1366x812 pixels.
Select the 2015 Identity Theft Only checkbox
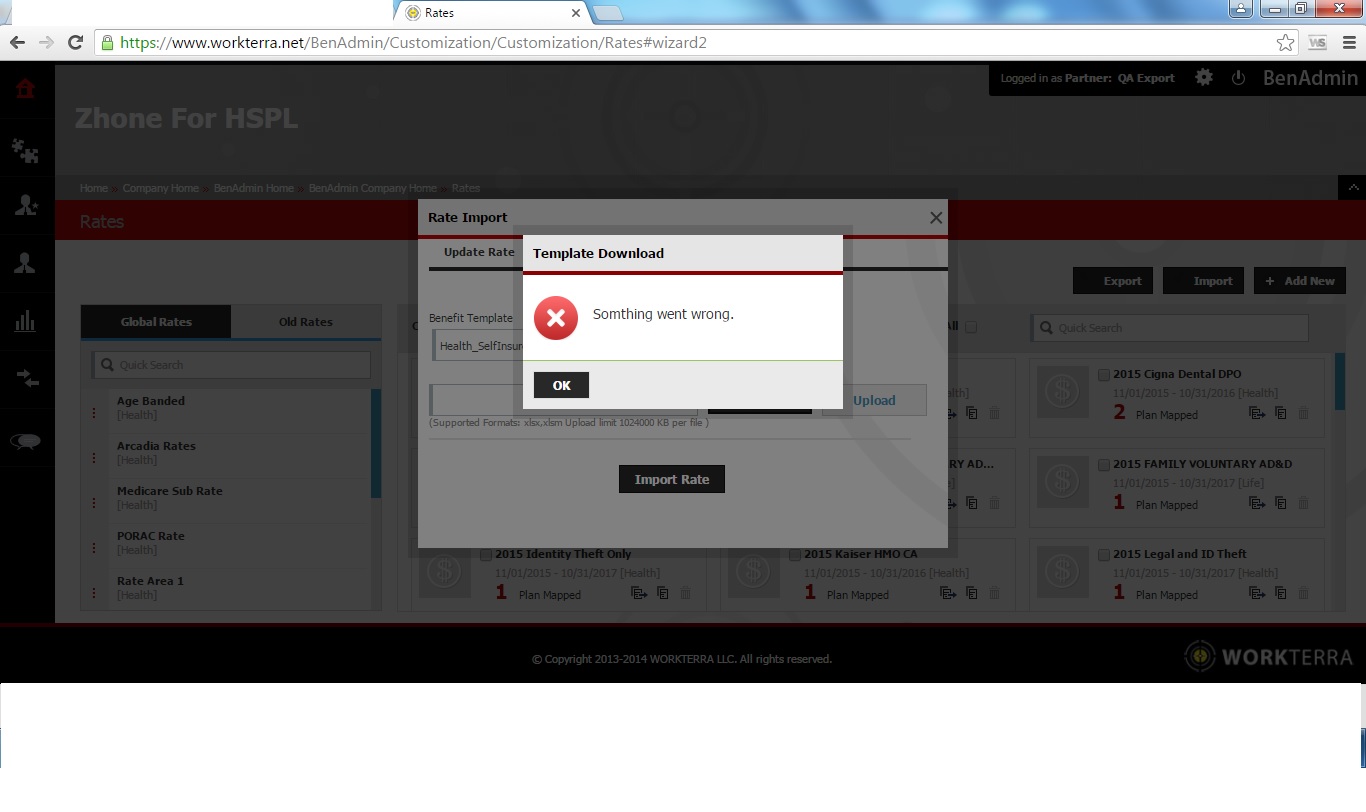[x=486, y=555]
